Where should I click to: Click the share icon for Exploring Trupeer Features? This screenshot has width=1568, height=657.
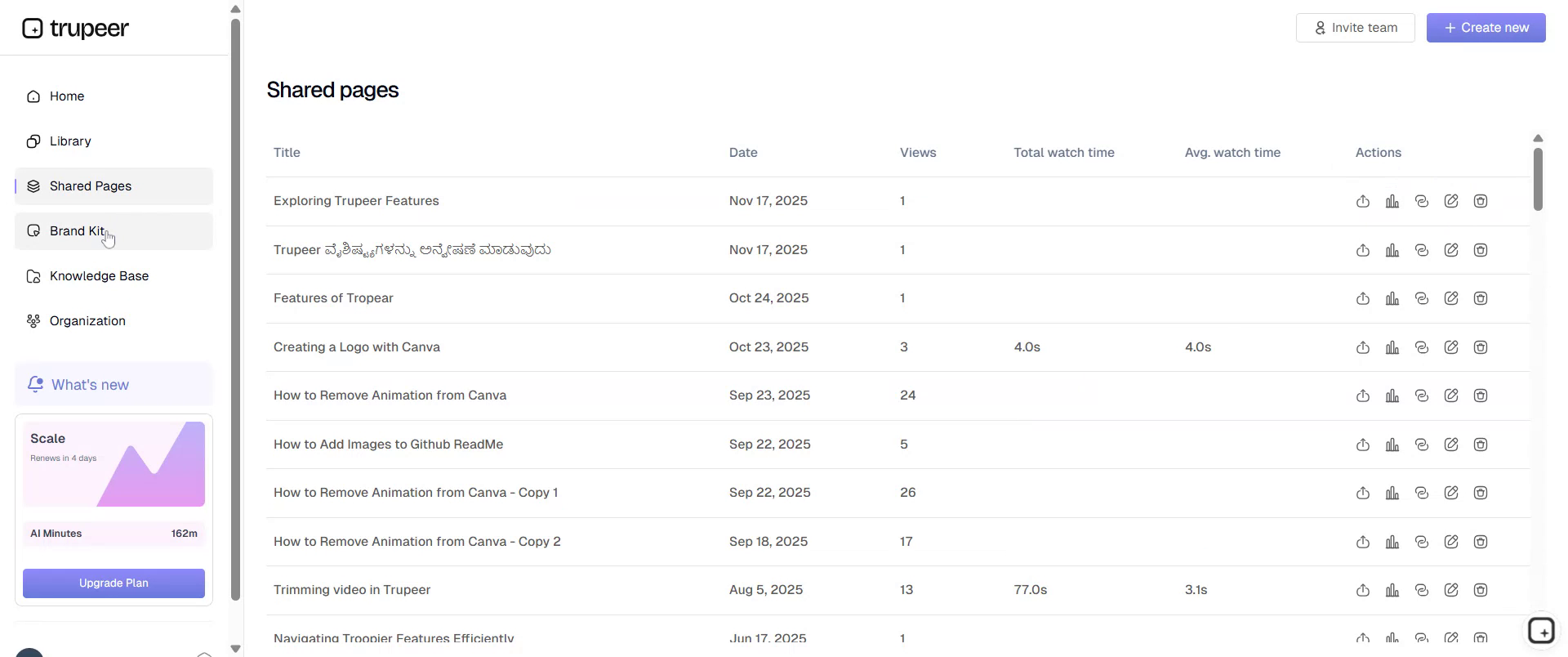point(1363,201)
